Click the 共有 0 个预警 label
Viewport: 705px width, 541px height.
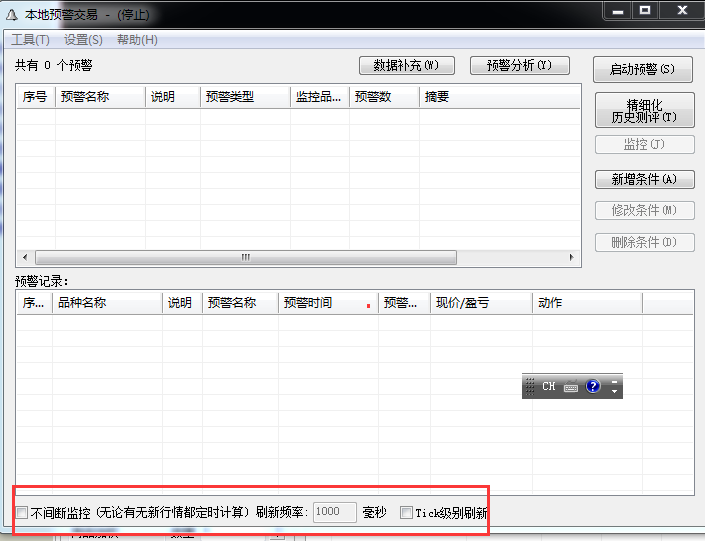tap(54, 66)
